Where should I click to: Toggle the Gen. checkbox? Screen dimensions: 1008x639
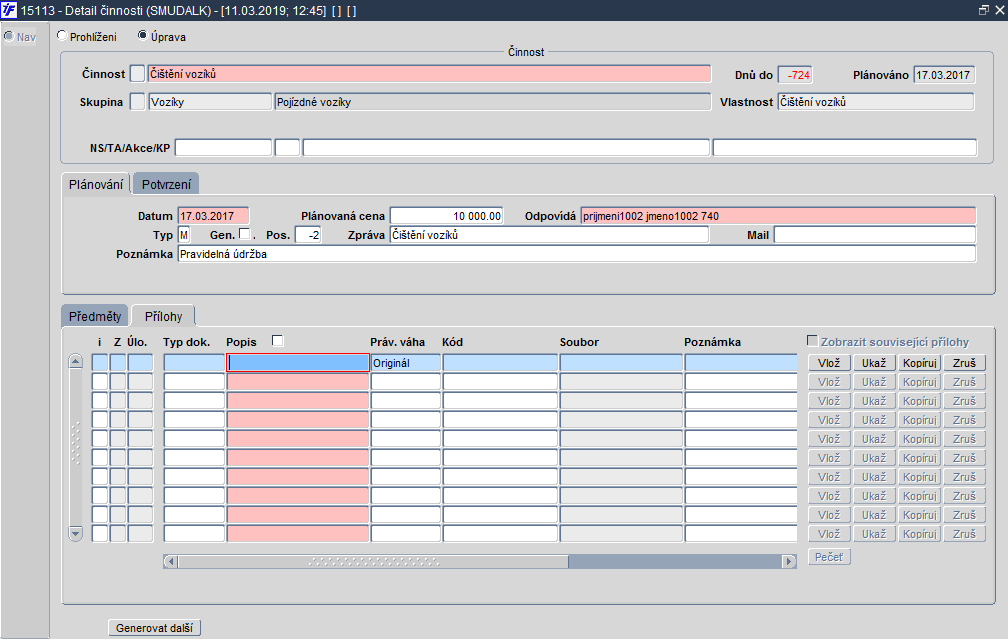(244, 234)
